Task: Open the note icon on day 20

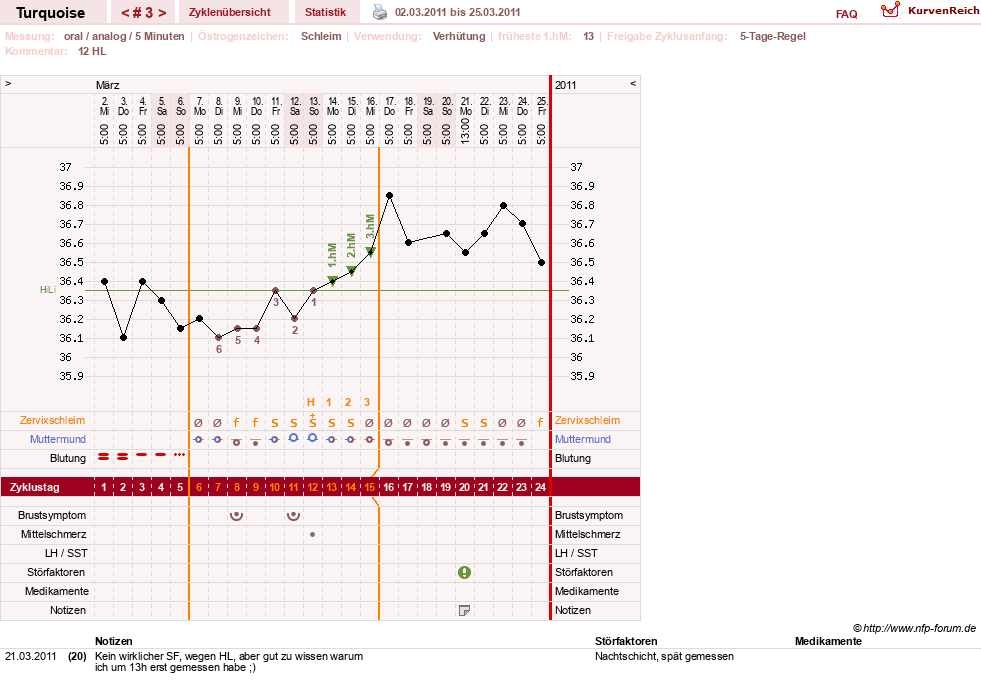Action: tap(464, 610)
